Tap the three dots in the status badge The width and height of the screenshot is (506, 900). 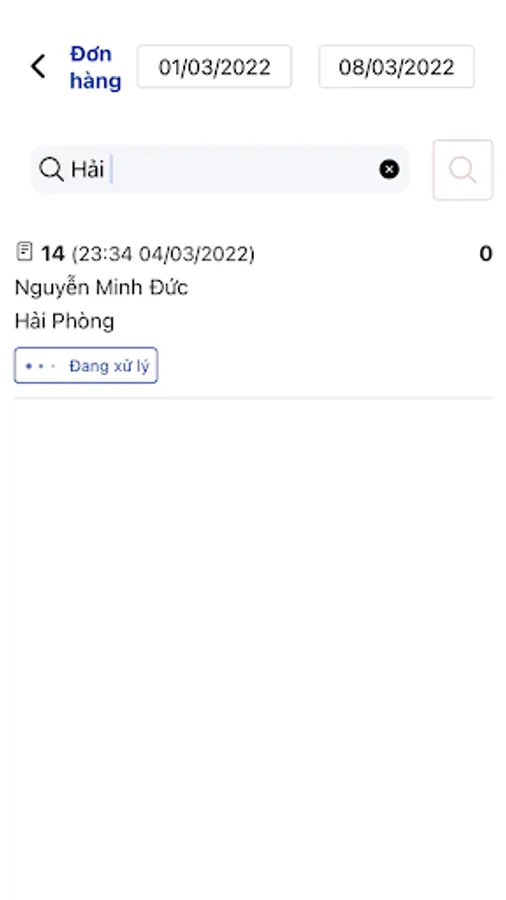coord(40,366)
